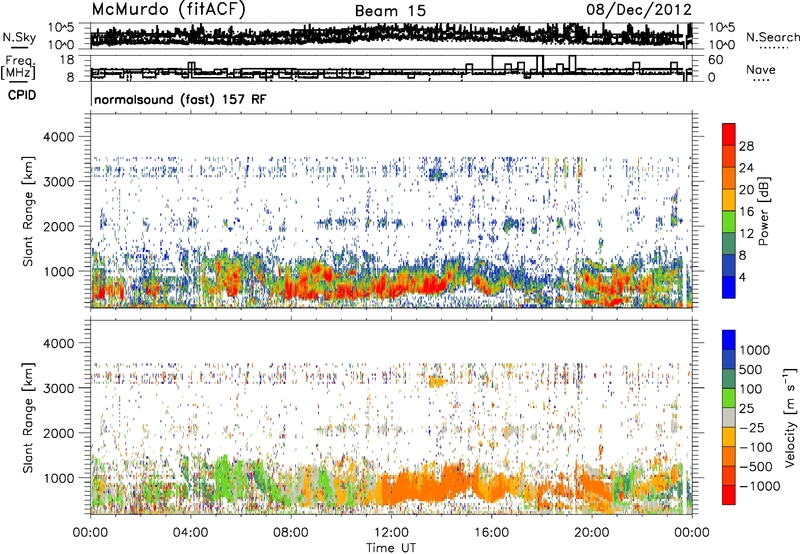Click the '-1000' value on Velocity colorbar
This screenshot has width=800, height=554.
point(760,486)
